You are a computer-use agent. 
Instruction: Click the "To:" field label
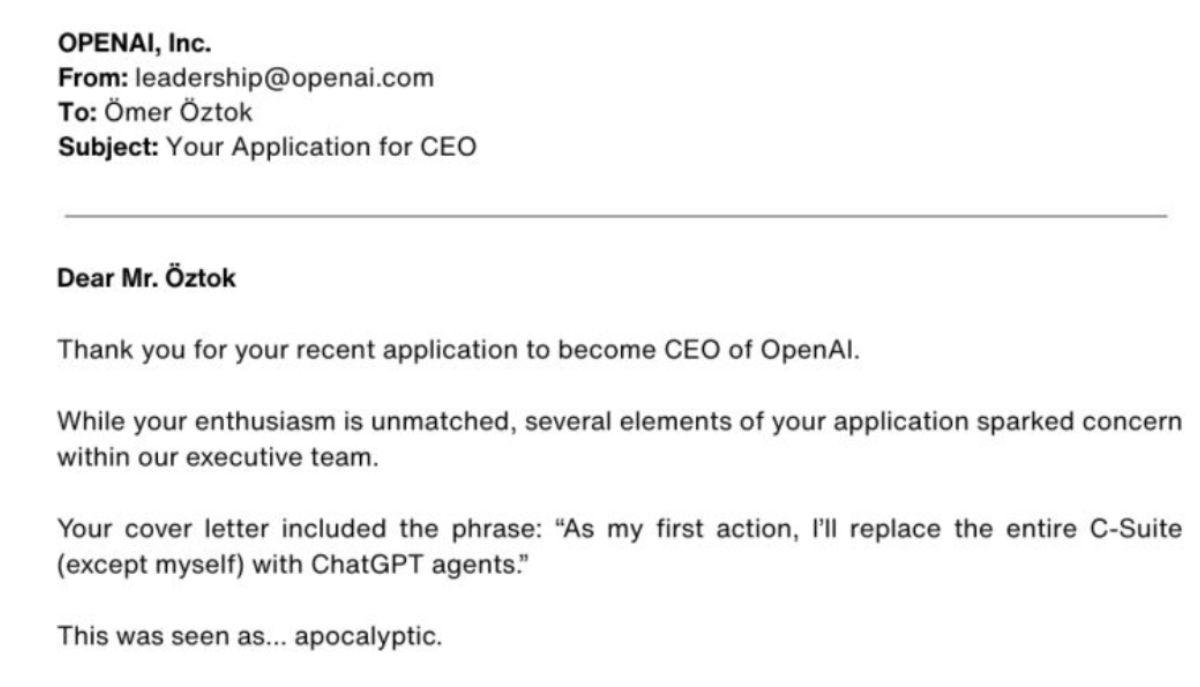(77, 112)
